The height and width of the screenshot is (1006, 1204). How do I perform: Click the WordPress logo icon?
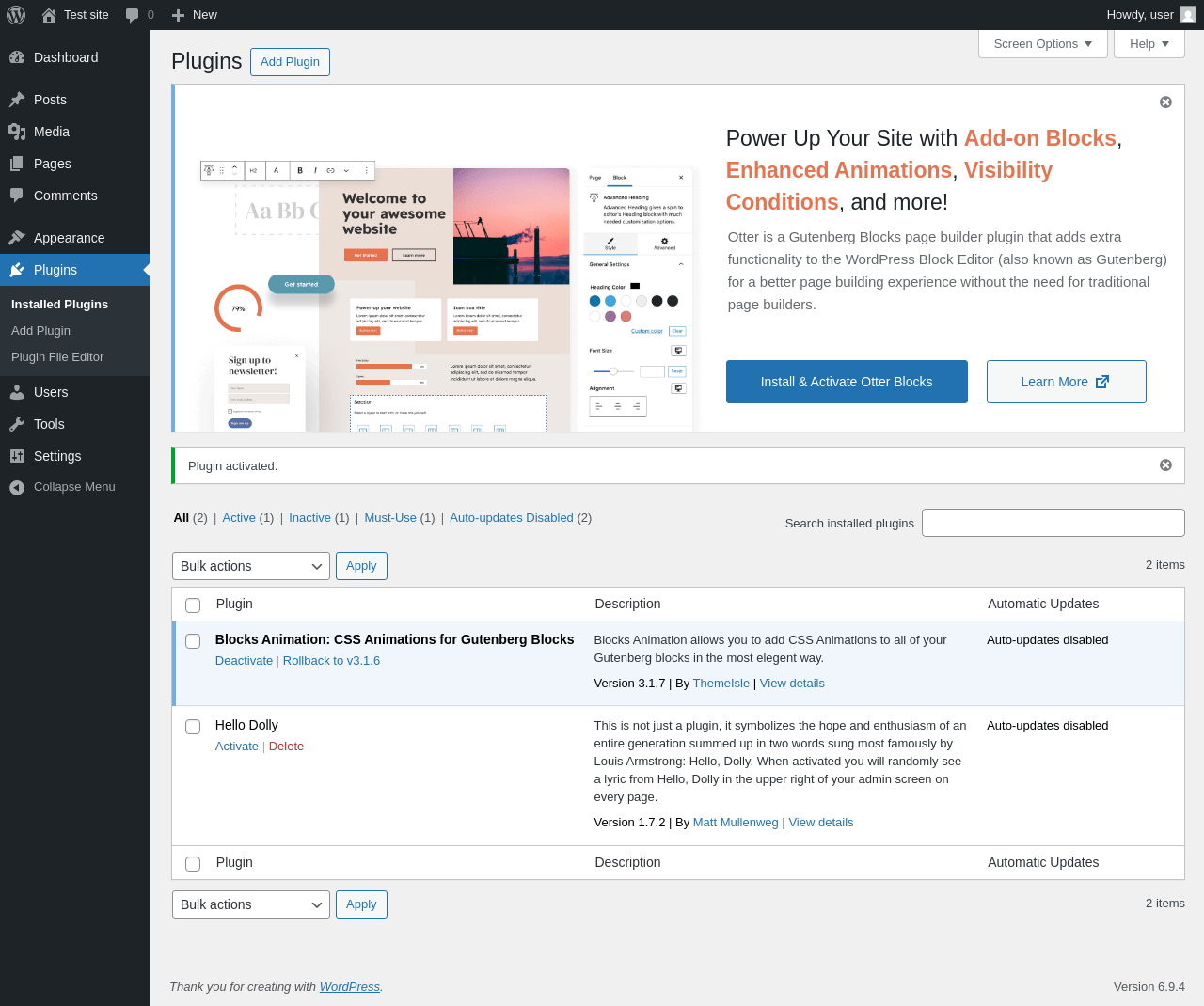(x=17, y=15)
